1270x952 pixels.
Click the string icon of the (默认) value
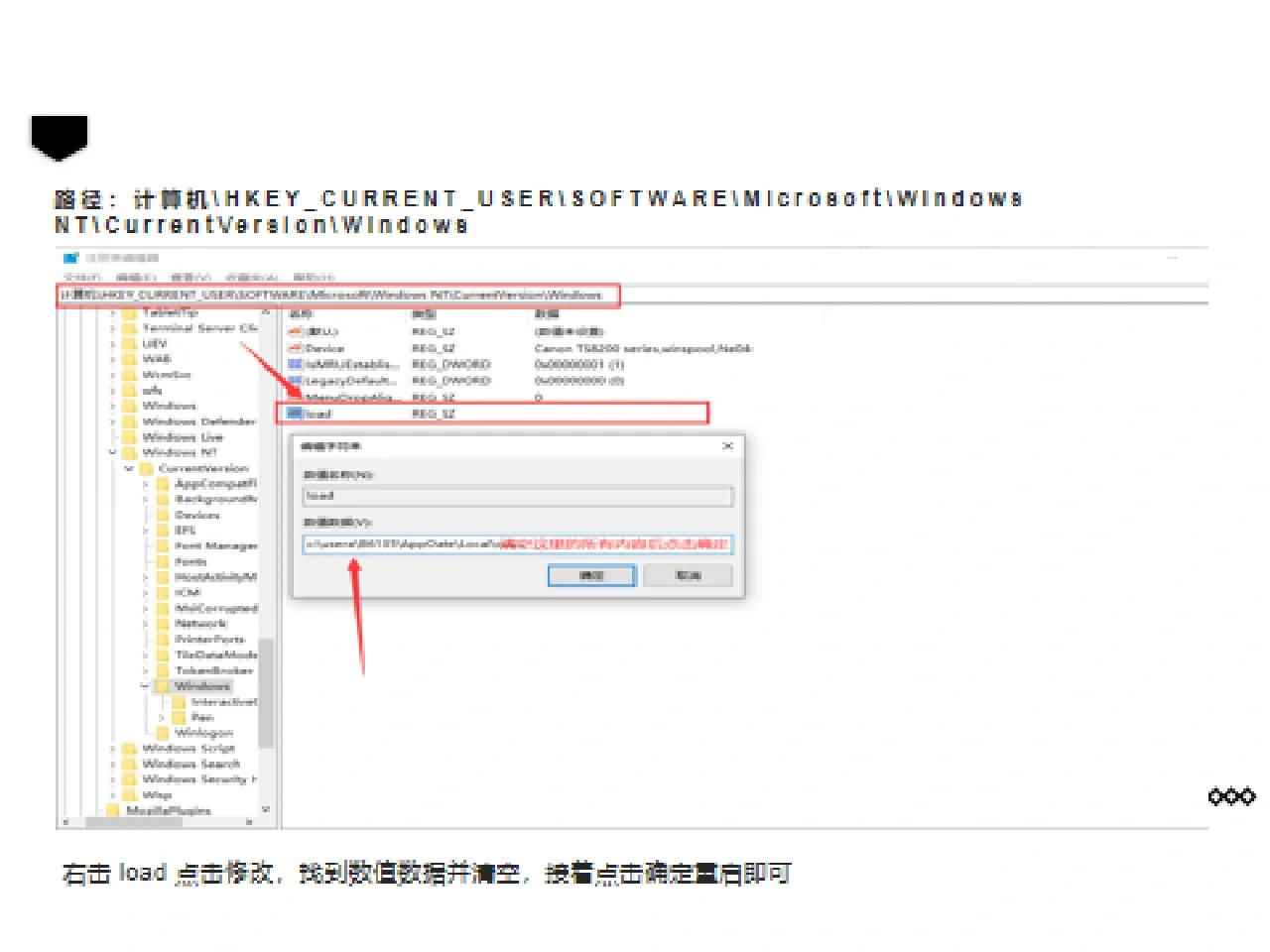[x=295, y=331]
